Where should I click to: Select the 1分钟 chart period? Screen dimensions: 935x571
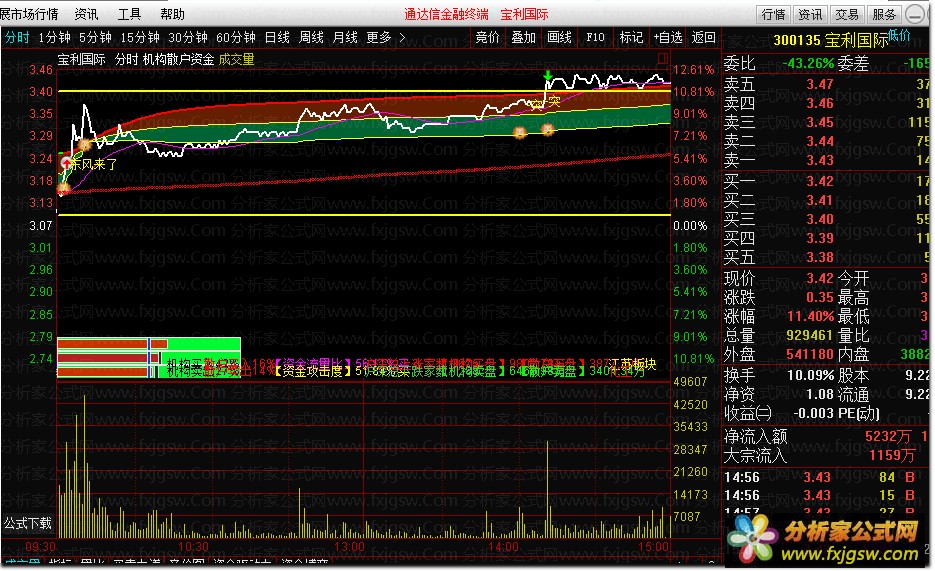point(54,38)
